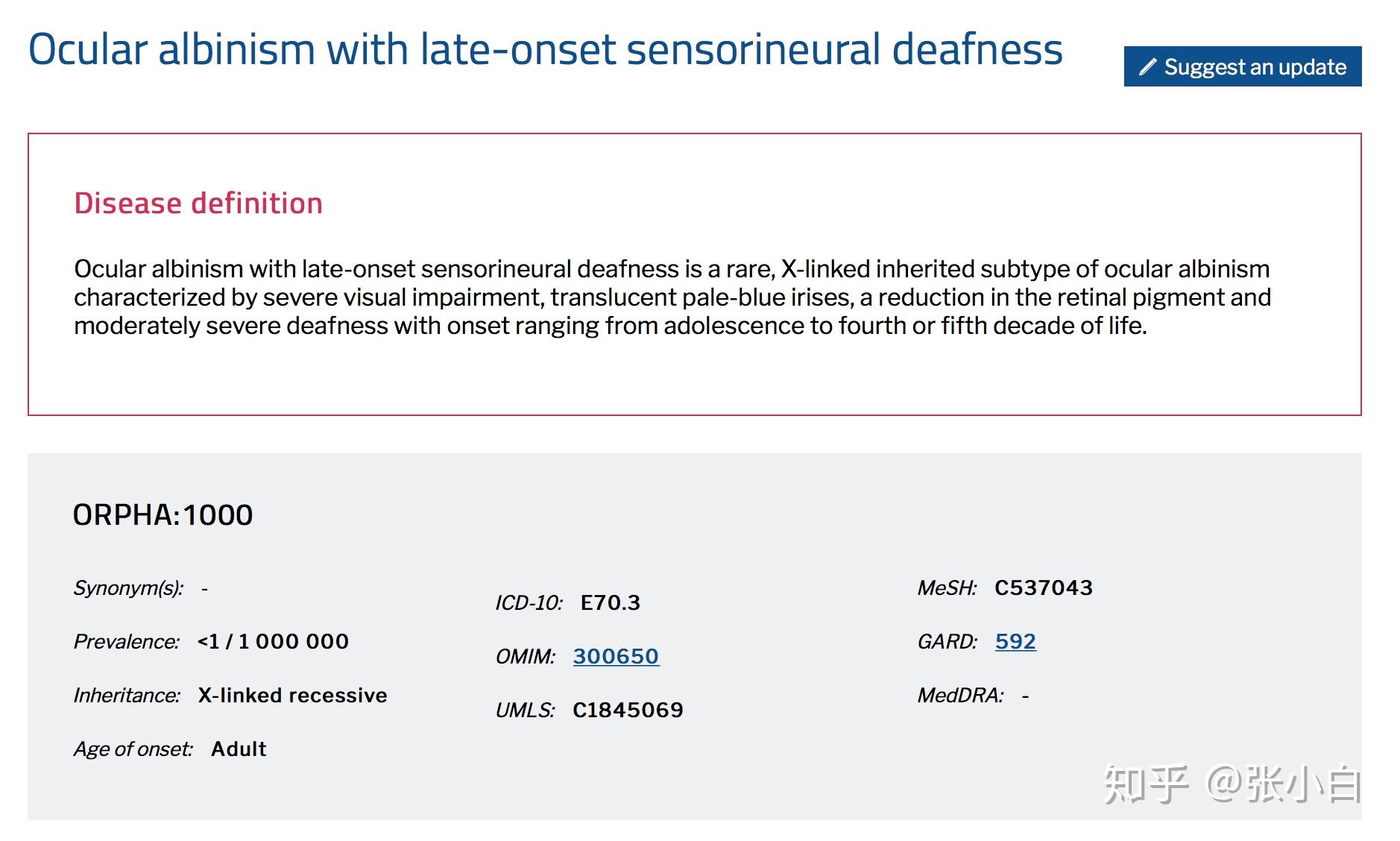
Task: Click the Age of onset label
Action: click(133, 749)
